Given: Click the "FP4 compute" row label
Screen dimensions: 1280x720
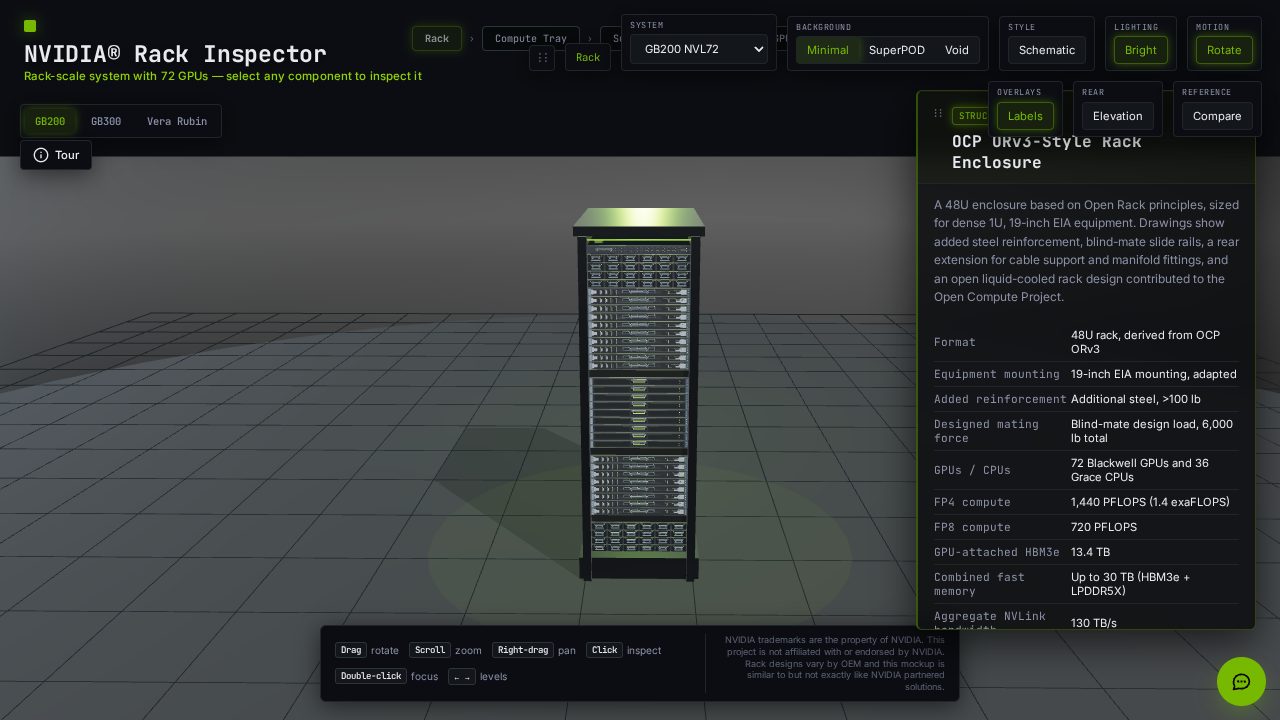Looking at the screenshot, I should pyautogui.click(x=972, y=502).
